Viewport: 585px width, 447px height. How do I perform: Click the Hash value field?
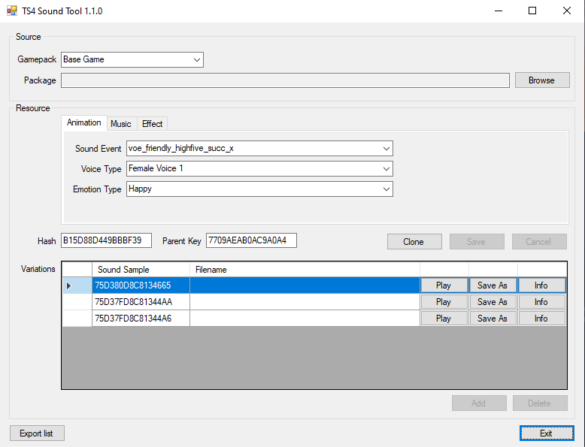(106, 240)
